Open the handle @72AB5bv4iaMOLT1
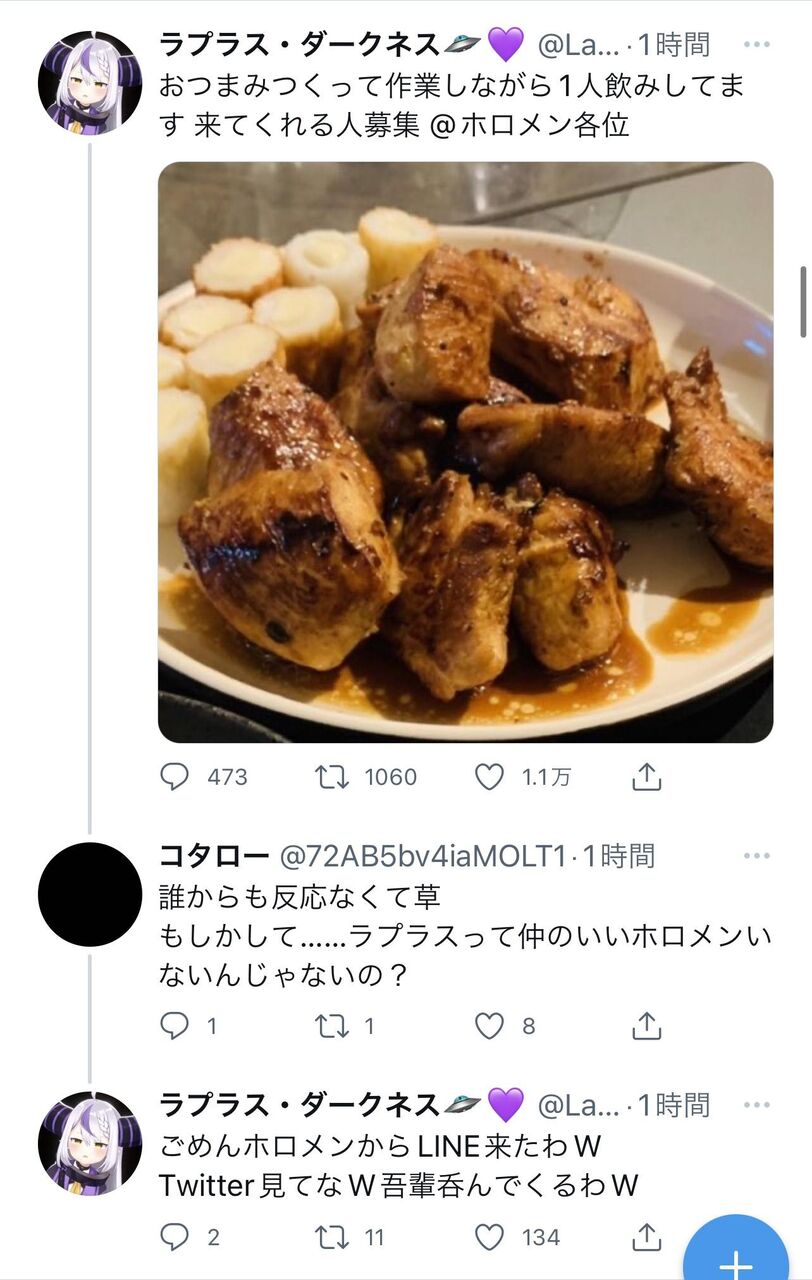This screenshot has height=1280, width=812. pos(422,856)
